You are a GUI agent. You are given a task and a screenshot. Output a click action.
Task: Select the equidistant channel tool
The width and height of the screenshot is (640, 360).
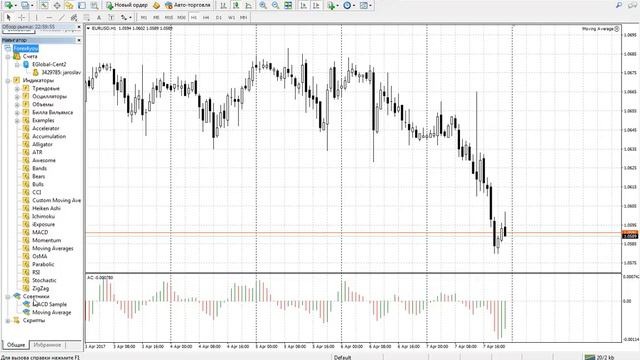click(x=74, y=18)
